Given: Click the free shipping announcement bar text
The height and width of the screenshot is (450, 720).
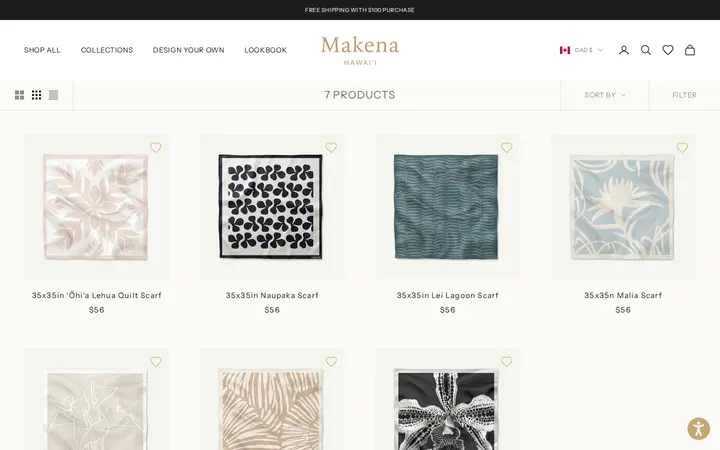Looking at the screenshot, I should coord(360,10).
